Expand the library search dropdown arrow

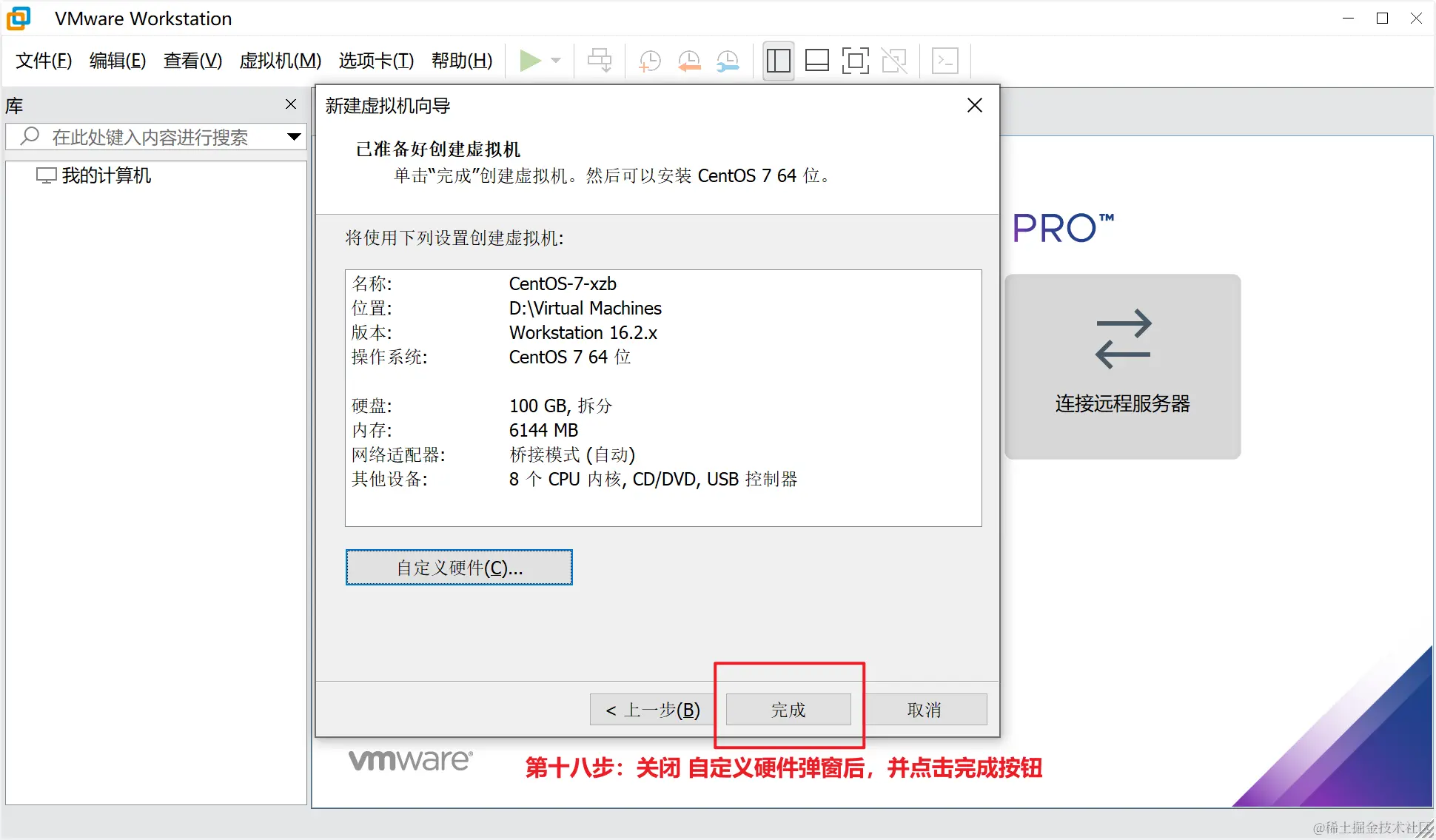[x=294, y=136]
